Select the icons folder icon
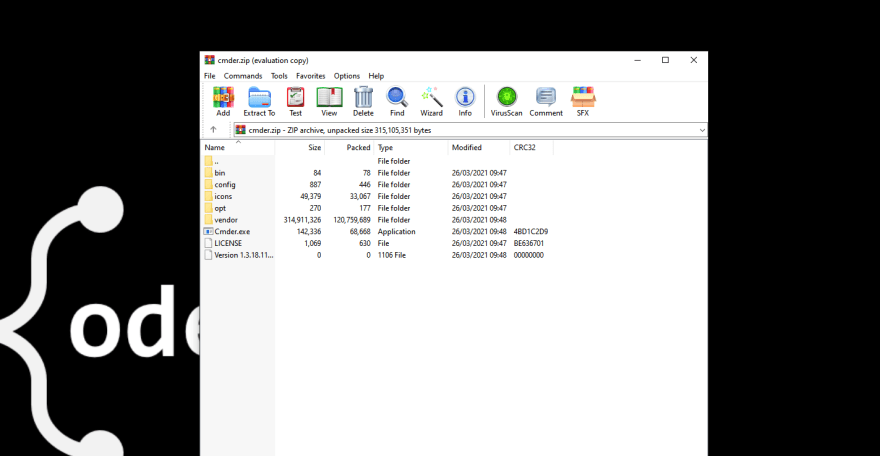 pyautogui.click(x=209, y=196)
